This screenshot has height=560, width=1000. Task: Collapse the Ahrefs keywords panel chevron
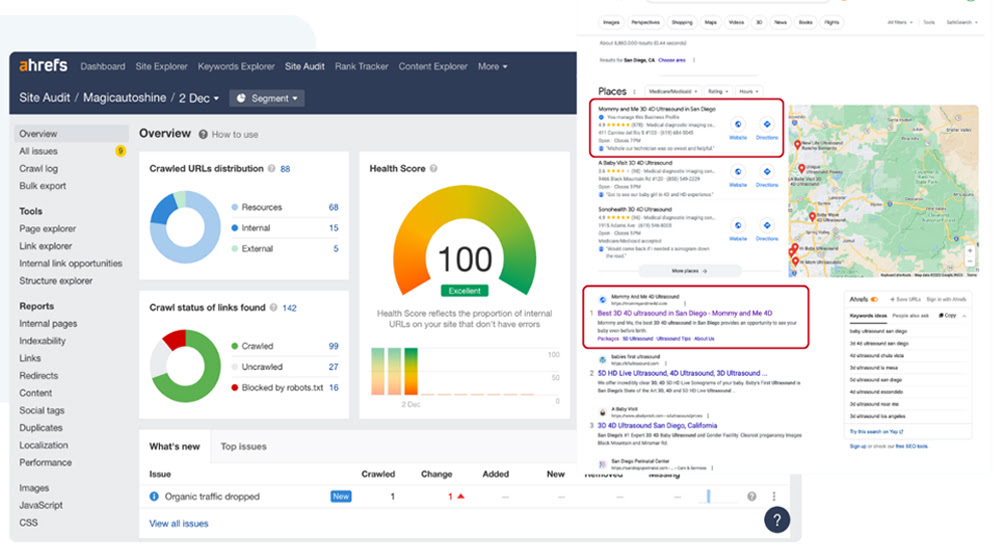[x=964, y=316]
